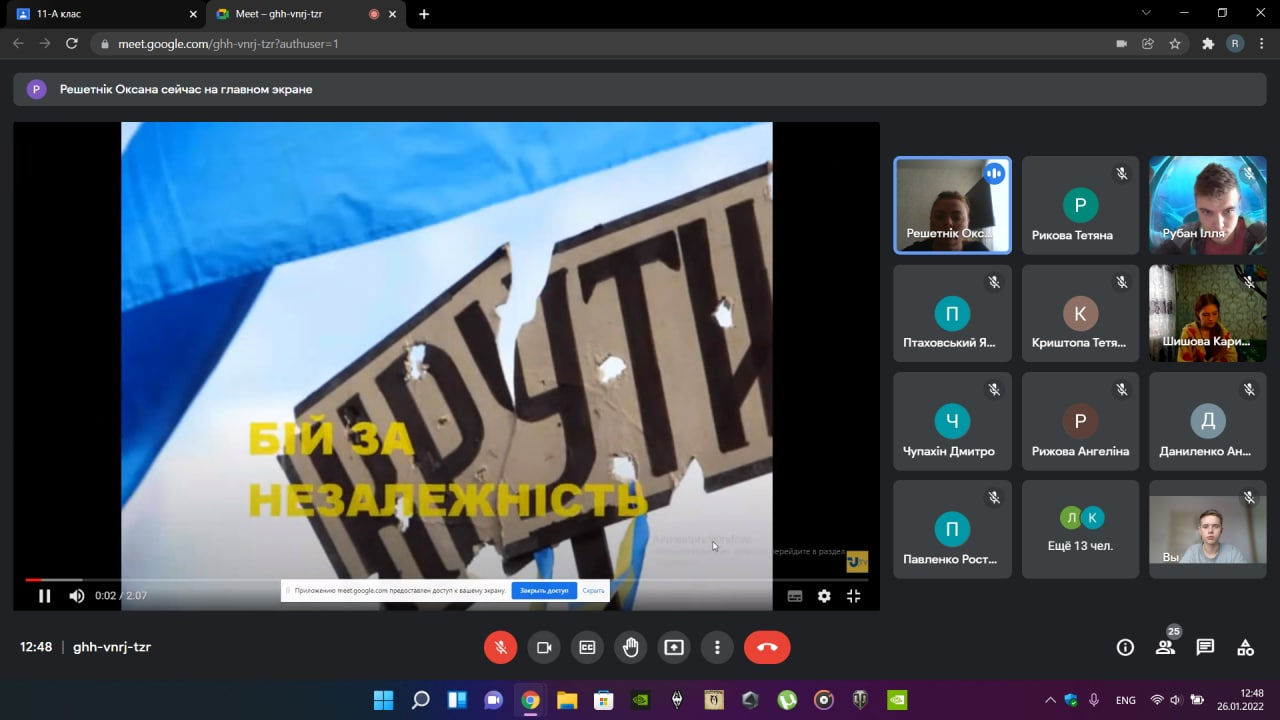This screenshot has height=720, width=1280.
Task: Click the Чупахін Дмитро participant tile
Action: [x=952, y=421]
